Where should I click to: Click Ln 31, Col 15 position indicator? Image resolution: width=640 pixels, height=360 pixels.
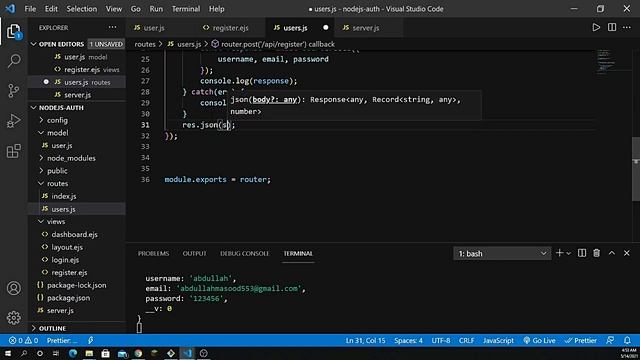pos(365,340)
